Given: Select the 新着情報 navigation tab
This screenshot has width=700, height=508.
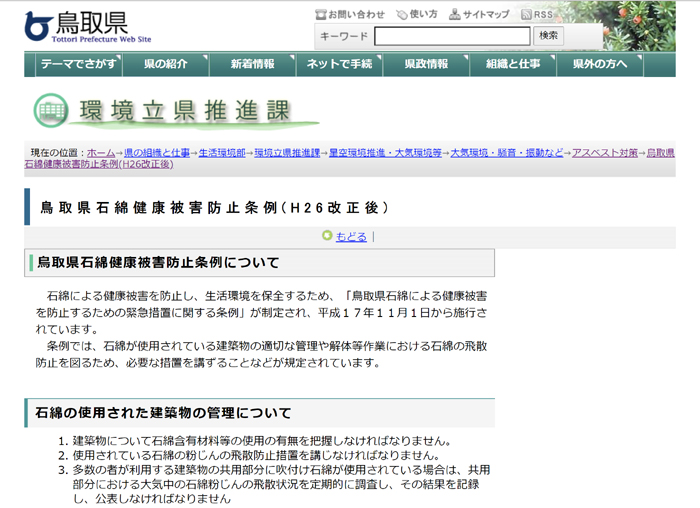Looking at the screenshot, I should (252, 64).
